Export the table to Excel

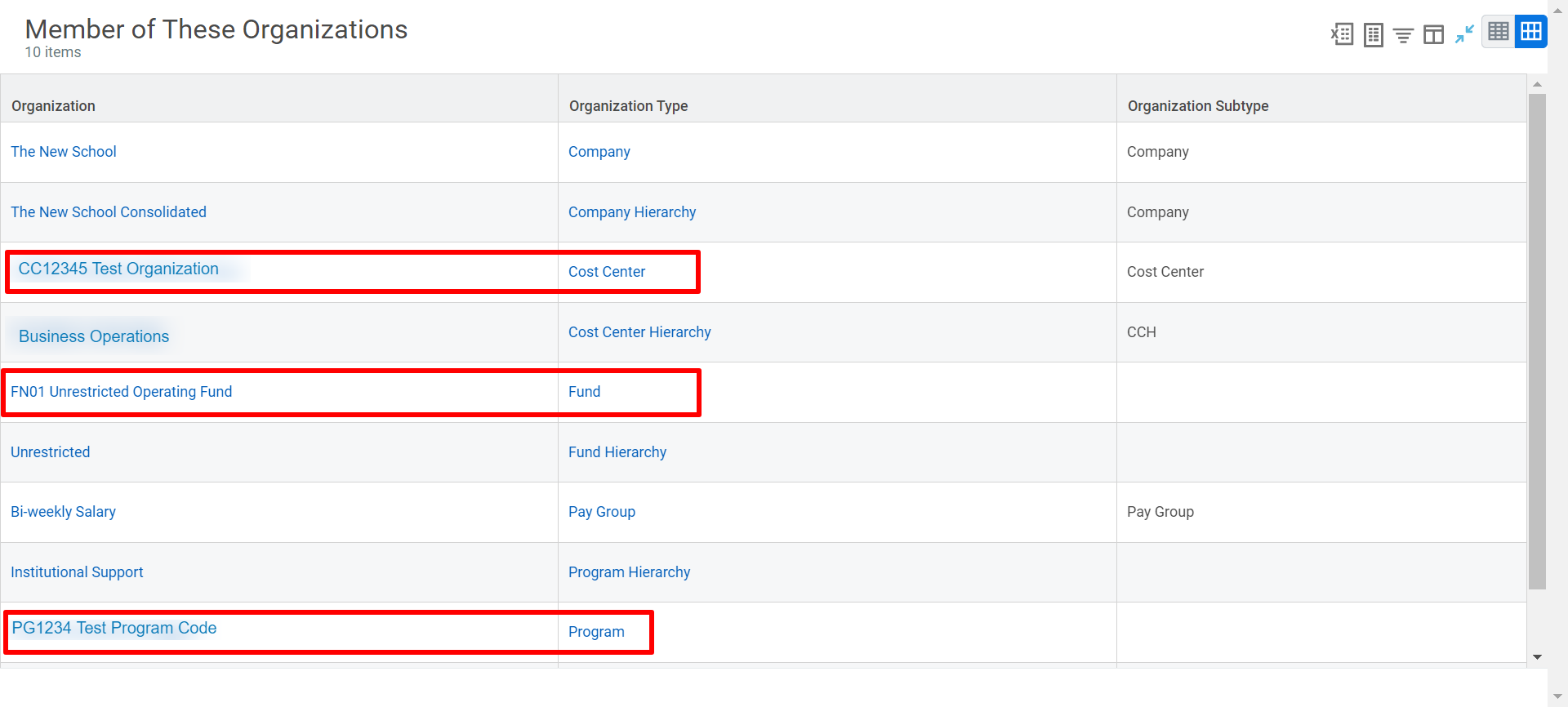1342,34
